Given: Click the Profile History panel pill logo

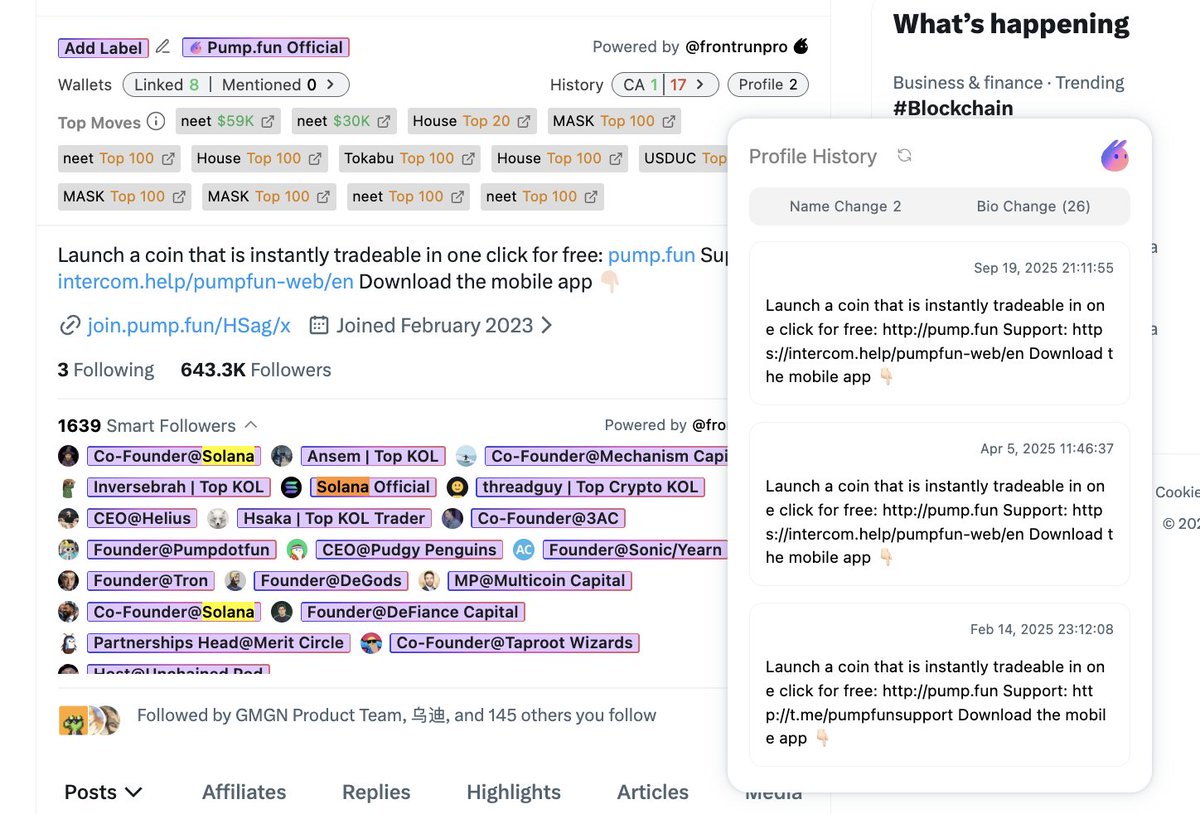Looking at the screenshot, I should pos(1115,155).
